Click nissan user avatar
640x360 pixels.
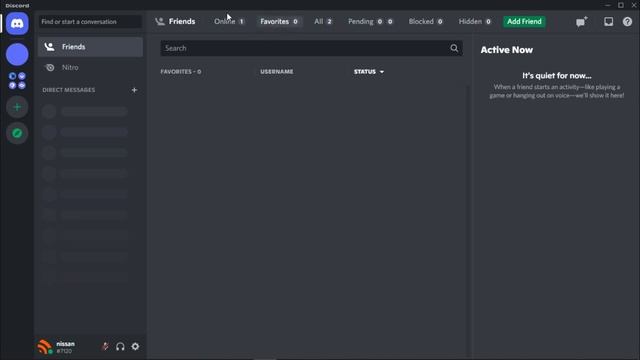45,347
